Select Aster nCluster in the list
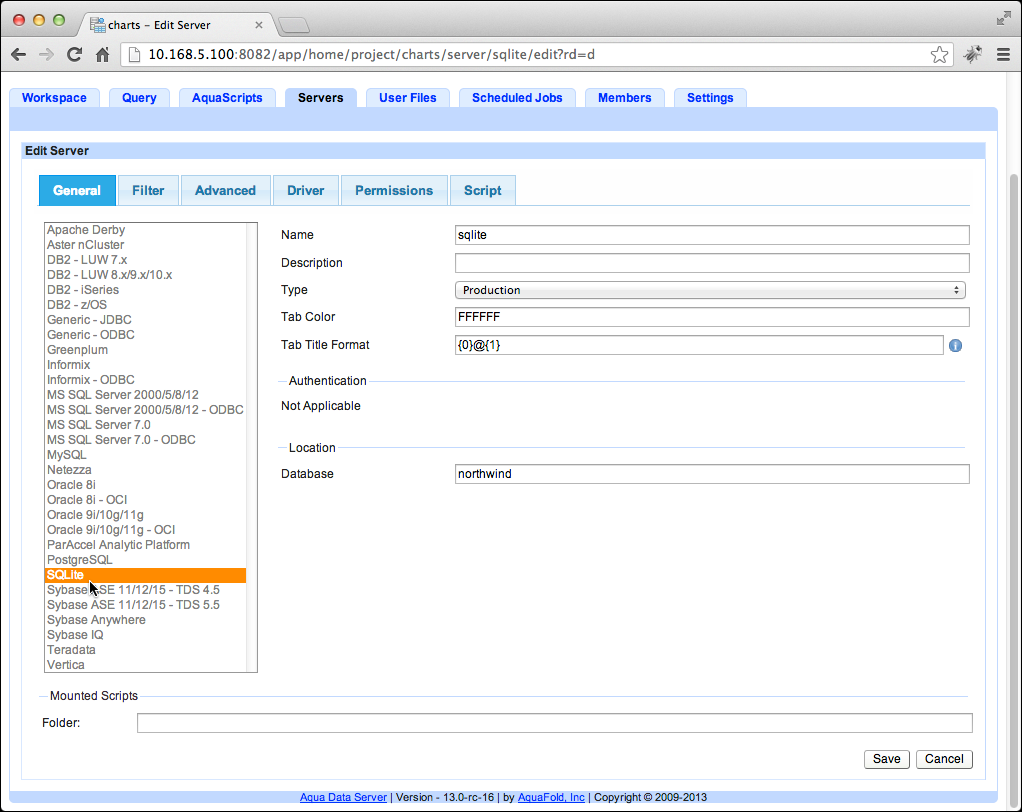This screenshot has height=812, width=1022. click(x=145, y=245)
